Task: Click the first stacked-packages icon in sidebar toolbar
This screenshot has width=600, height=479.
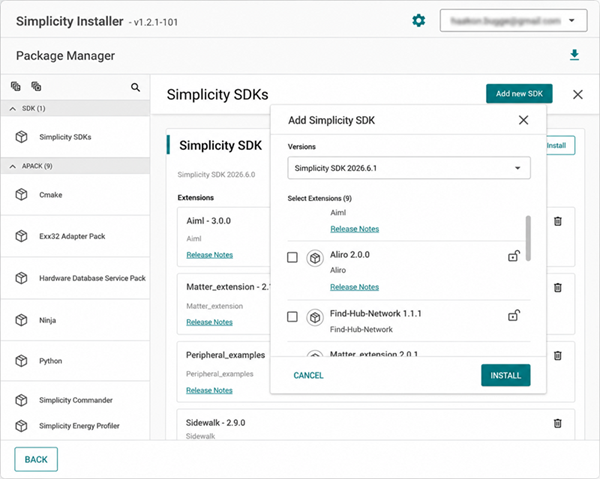Action: 16,86
